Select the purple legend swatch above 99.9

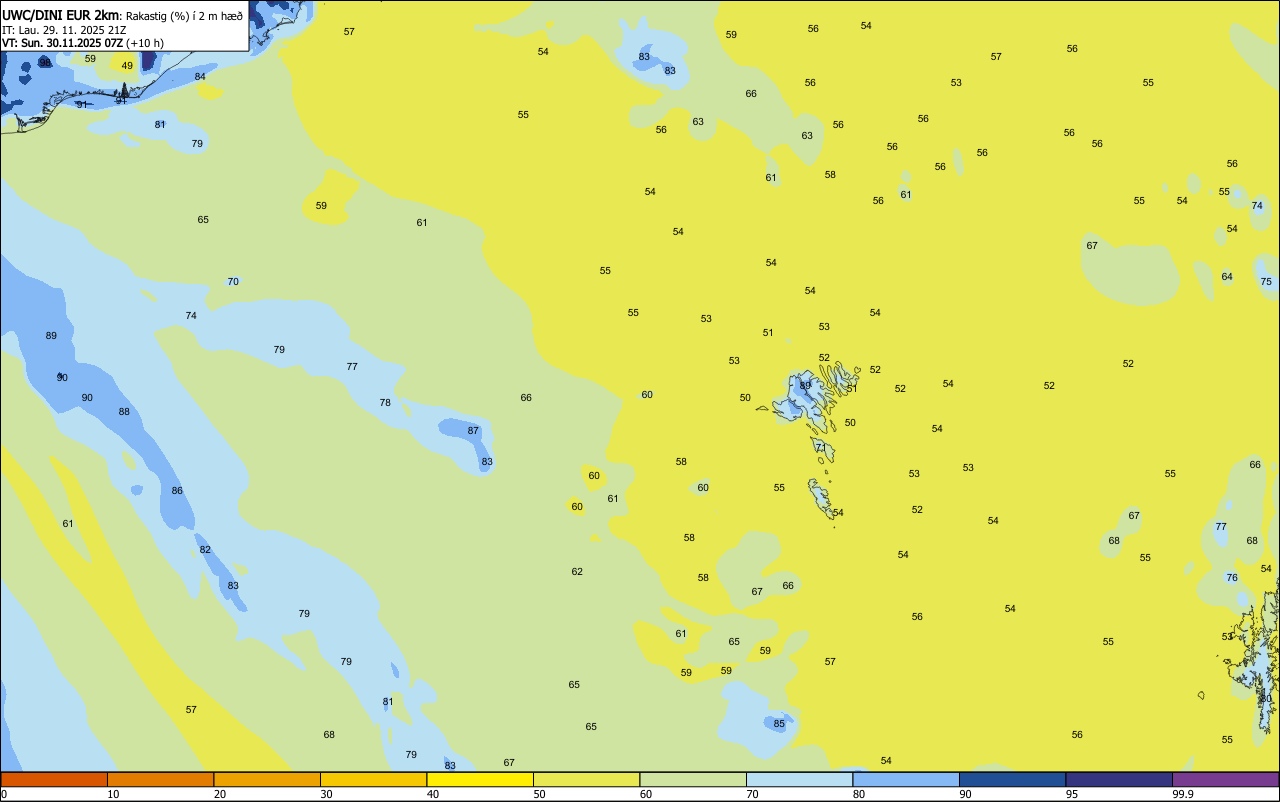pyautogui.click(x=1225, y=779)
